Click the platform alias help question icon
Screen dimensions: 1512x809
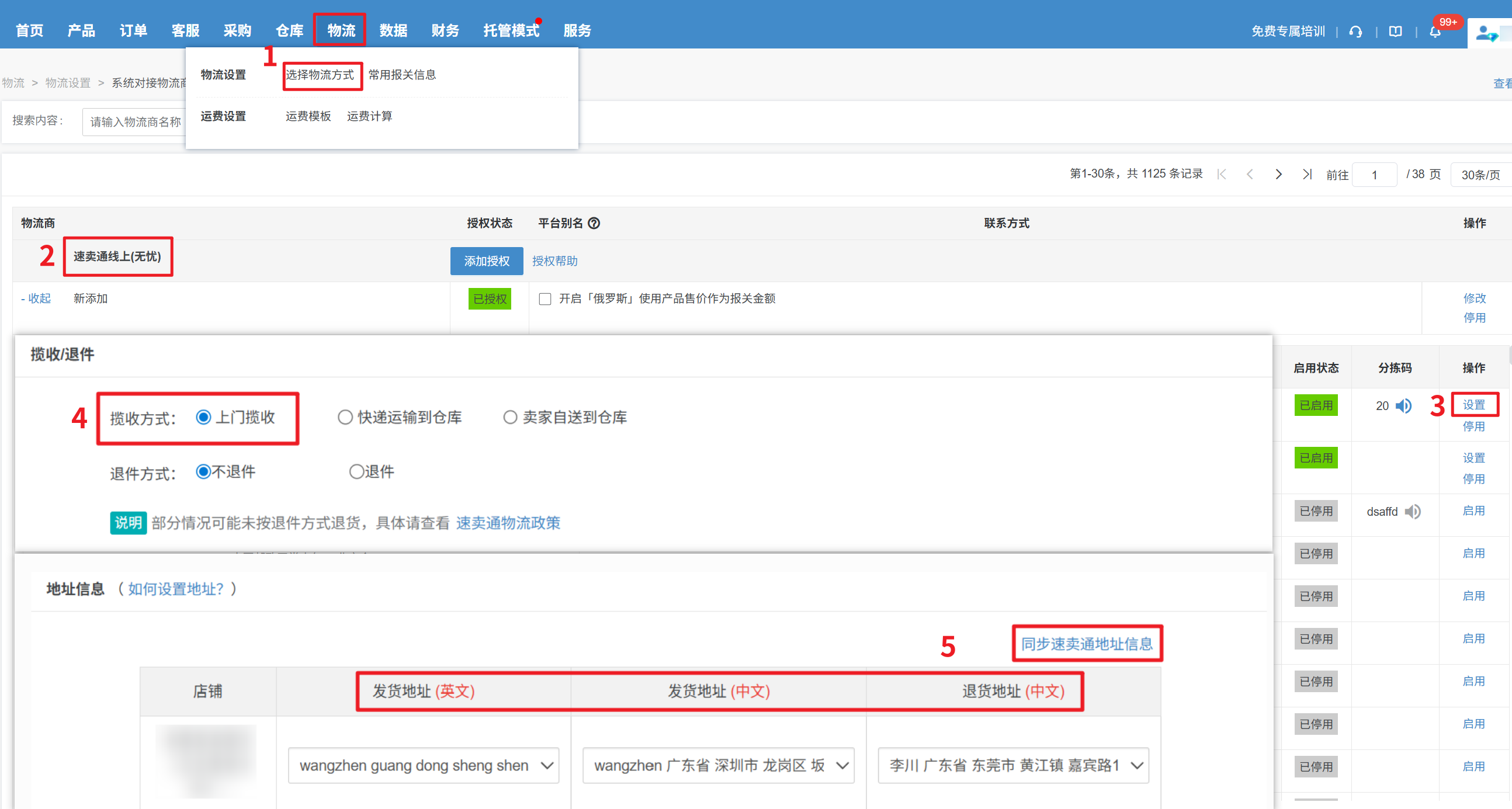click(594, 224)
